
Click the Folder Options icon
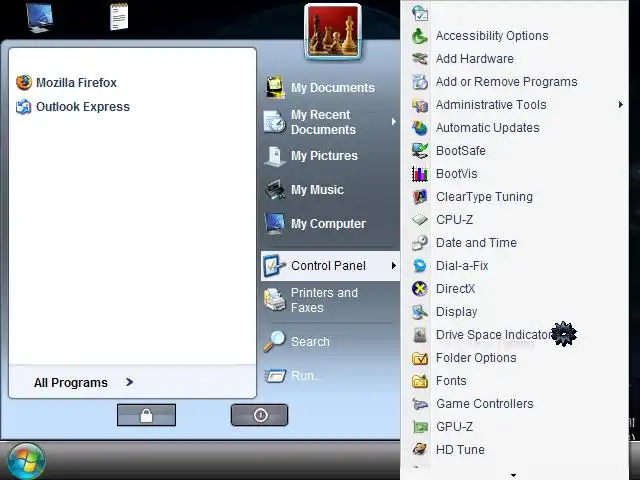[x=420, y=358]
